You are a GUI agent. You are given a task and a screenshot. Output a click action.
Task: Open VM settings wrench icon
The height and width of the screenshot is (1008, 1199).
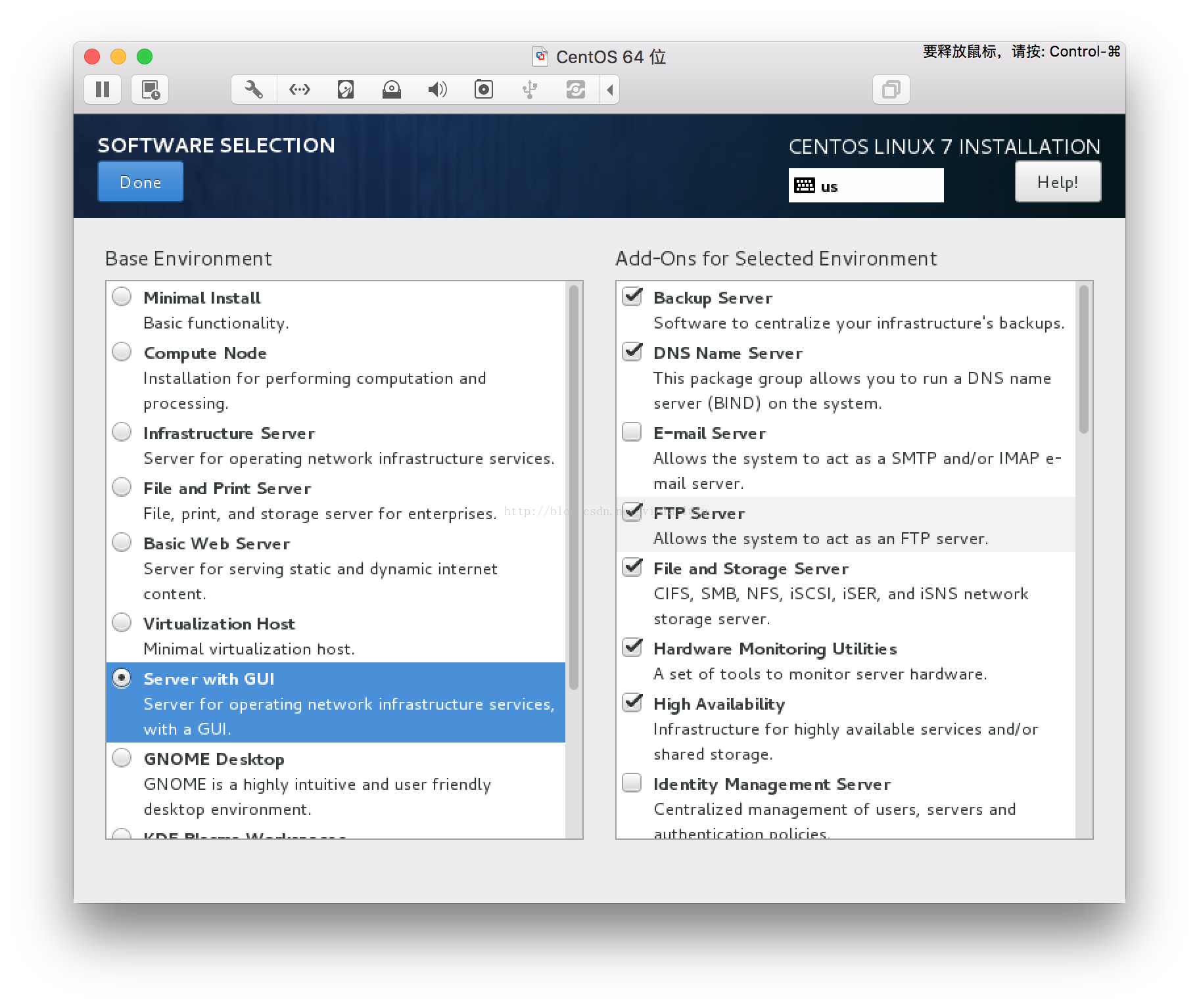click(x=254, y=89)
